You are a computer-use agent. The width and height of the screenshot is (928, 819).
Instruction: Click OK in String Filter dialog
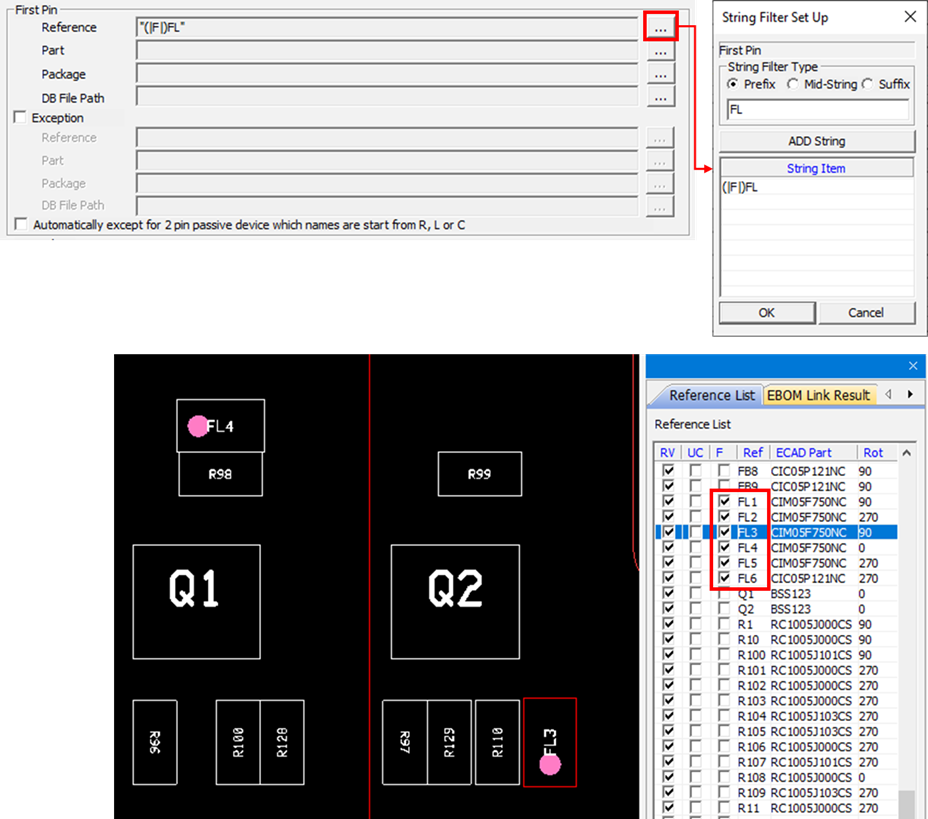766,313
